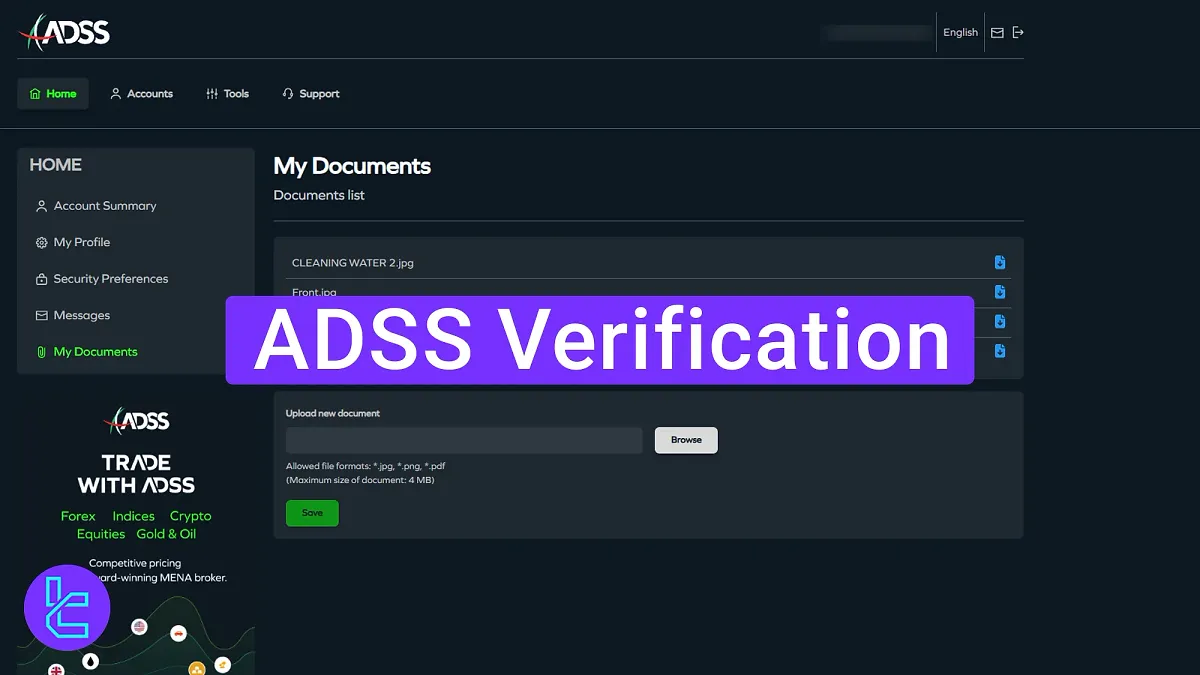Open the English language selector

pyautogui.click(x=960, y=31)
